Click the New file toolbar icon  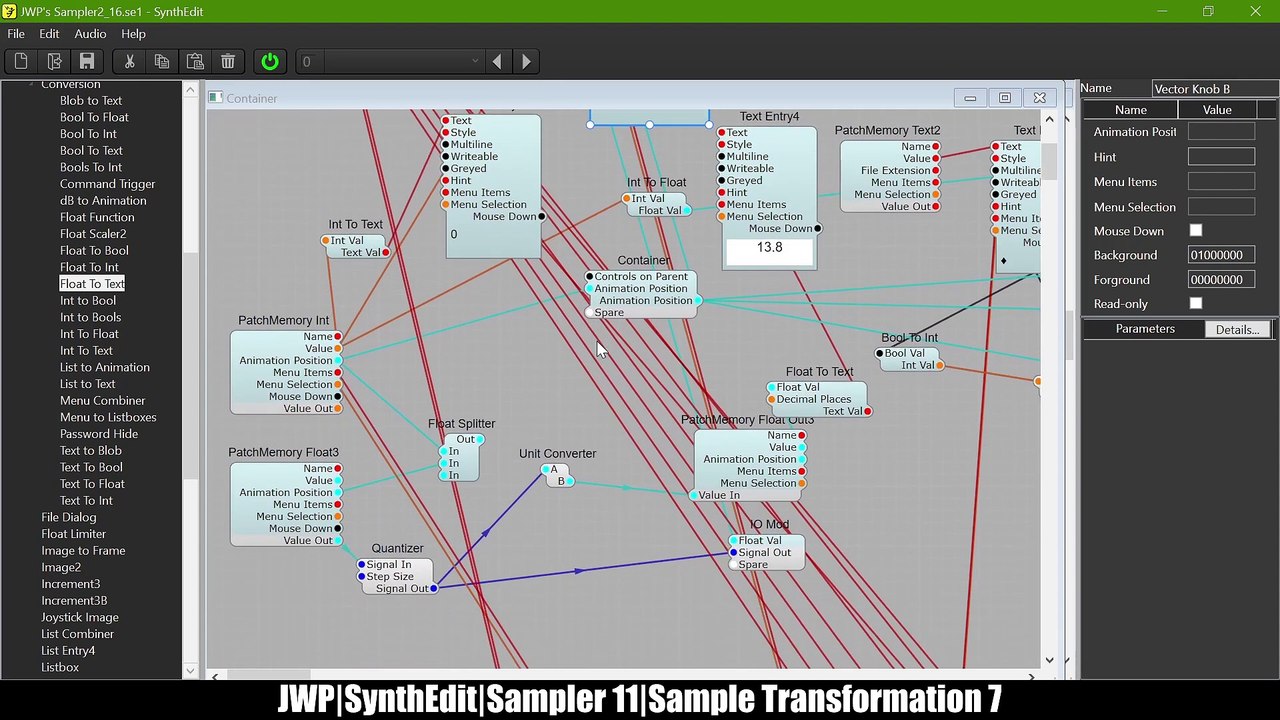click(x=21, y=62)
